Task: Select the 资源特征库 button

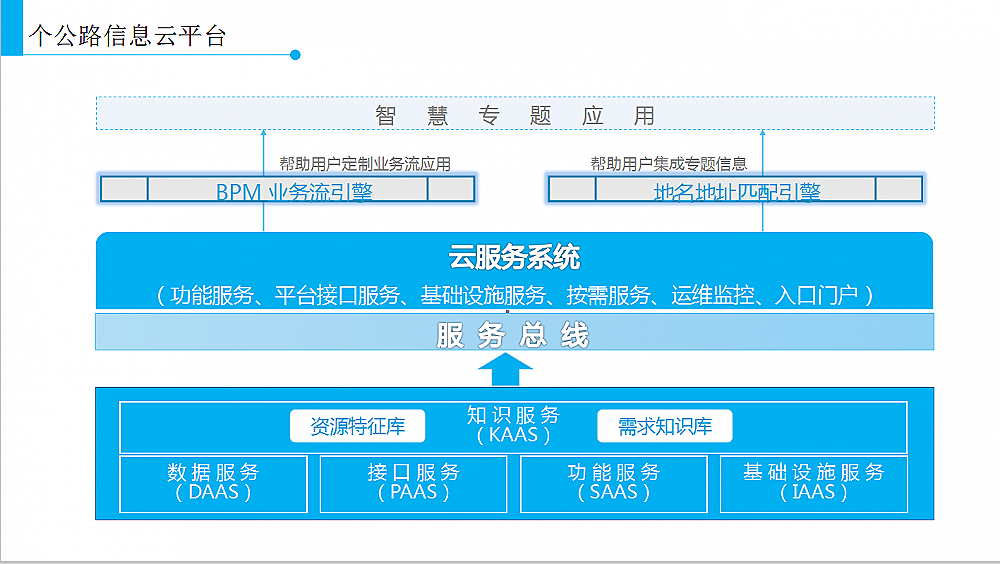Action: point(357,427)
